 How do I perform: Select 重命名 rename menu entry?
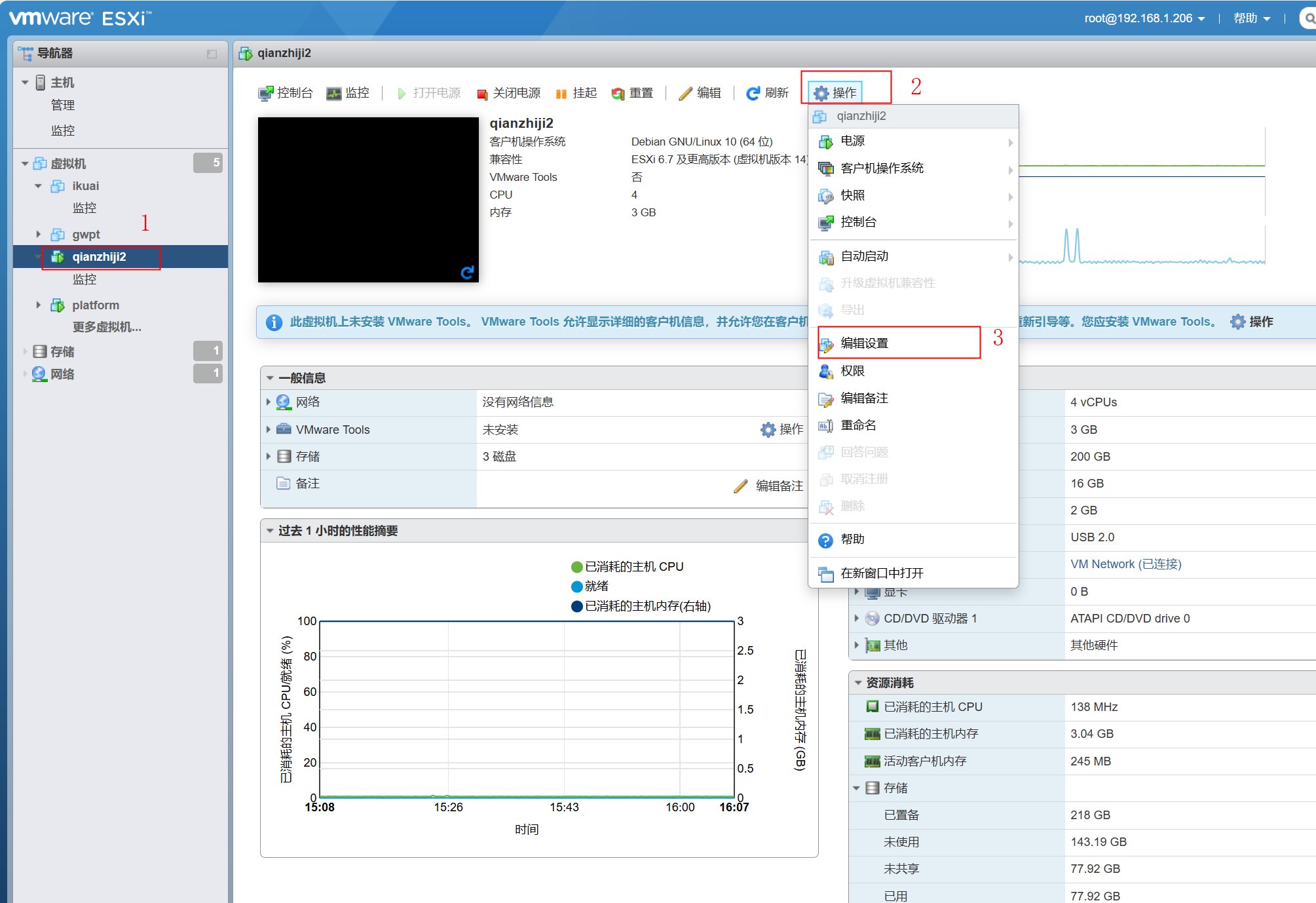pyautogui.click(x=913, y=425)
